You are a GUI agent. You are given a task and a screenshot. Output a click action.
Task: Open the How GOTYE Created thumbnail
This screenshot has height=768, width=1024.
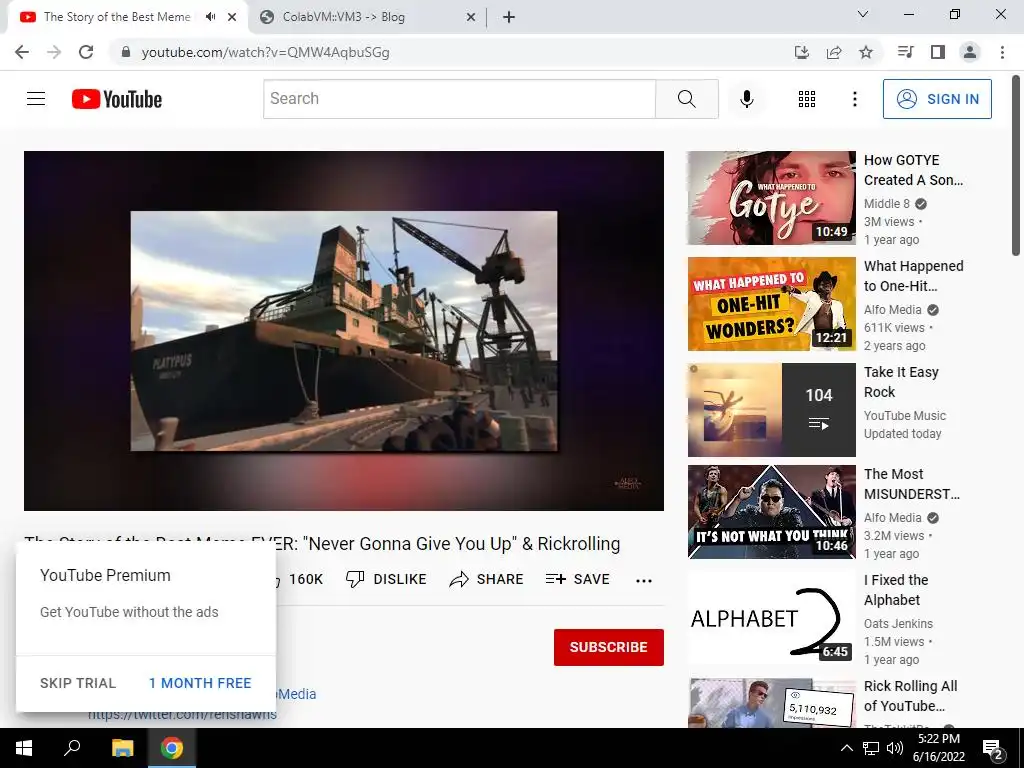[771, 198]
